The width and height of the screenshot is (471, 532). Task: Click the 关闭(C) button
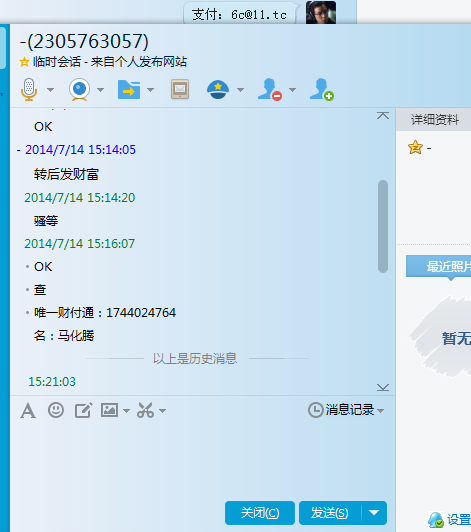(x=260, y=513)
